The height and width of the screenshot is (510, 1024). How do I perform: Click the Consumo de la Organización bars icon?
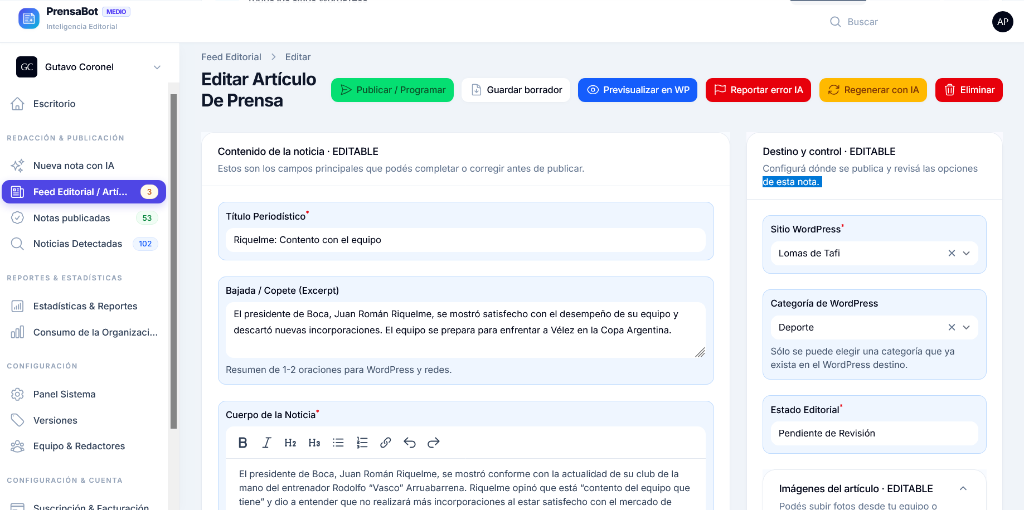pos(18,332)
